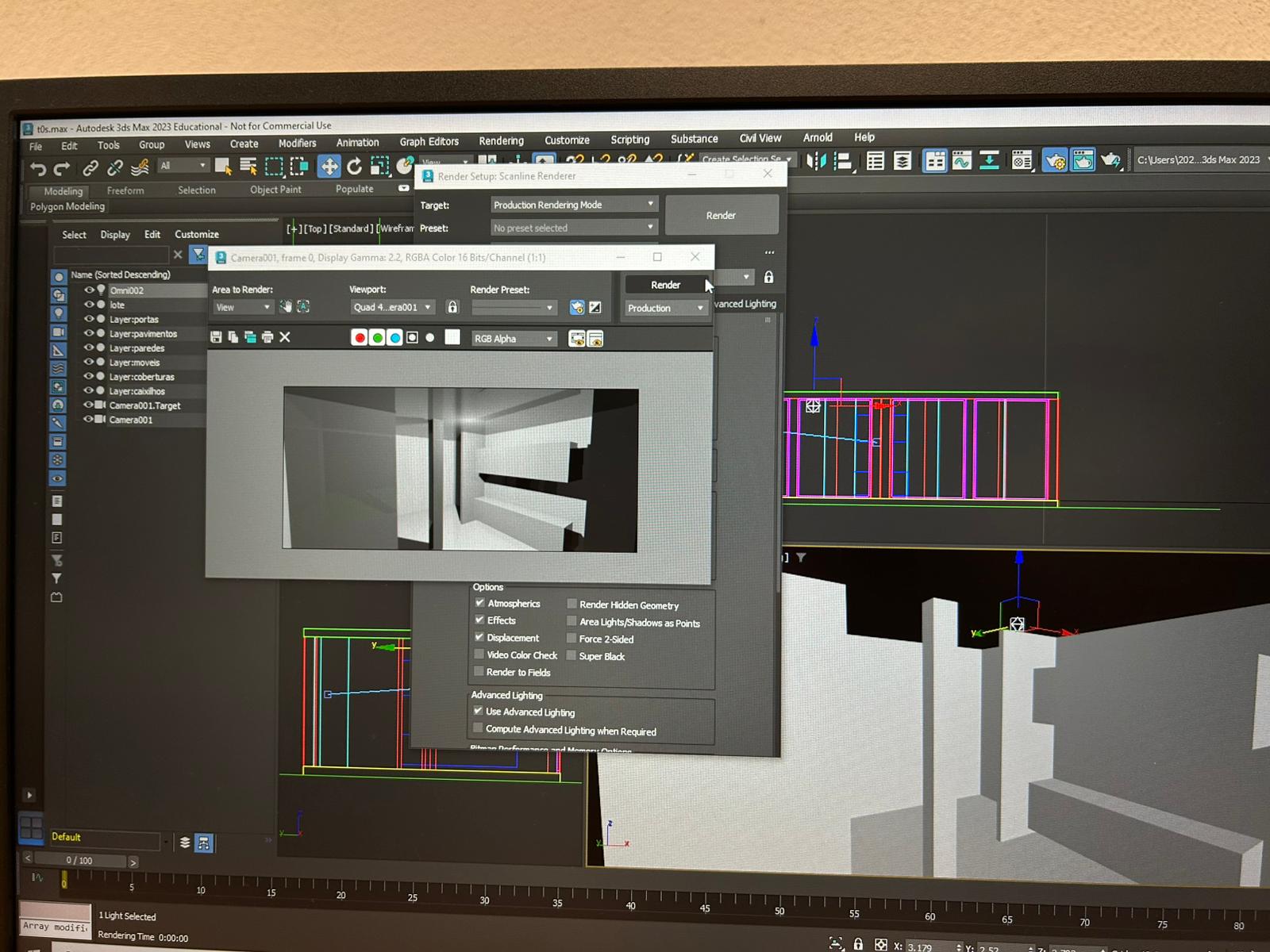Hide Camera001 via its eye icon
The height and width of the screenshot is (952, 1270).
(x=89, y=419)
